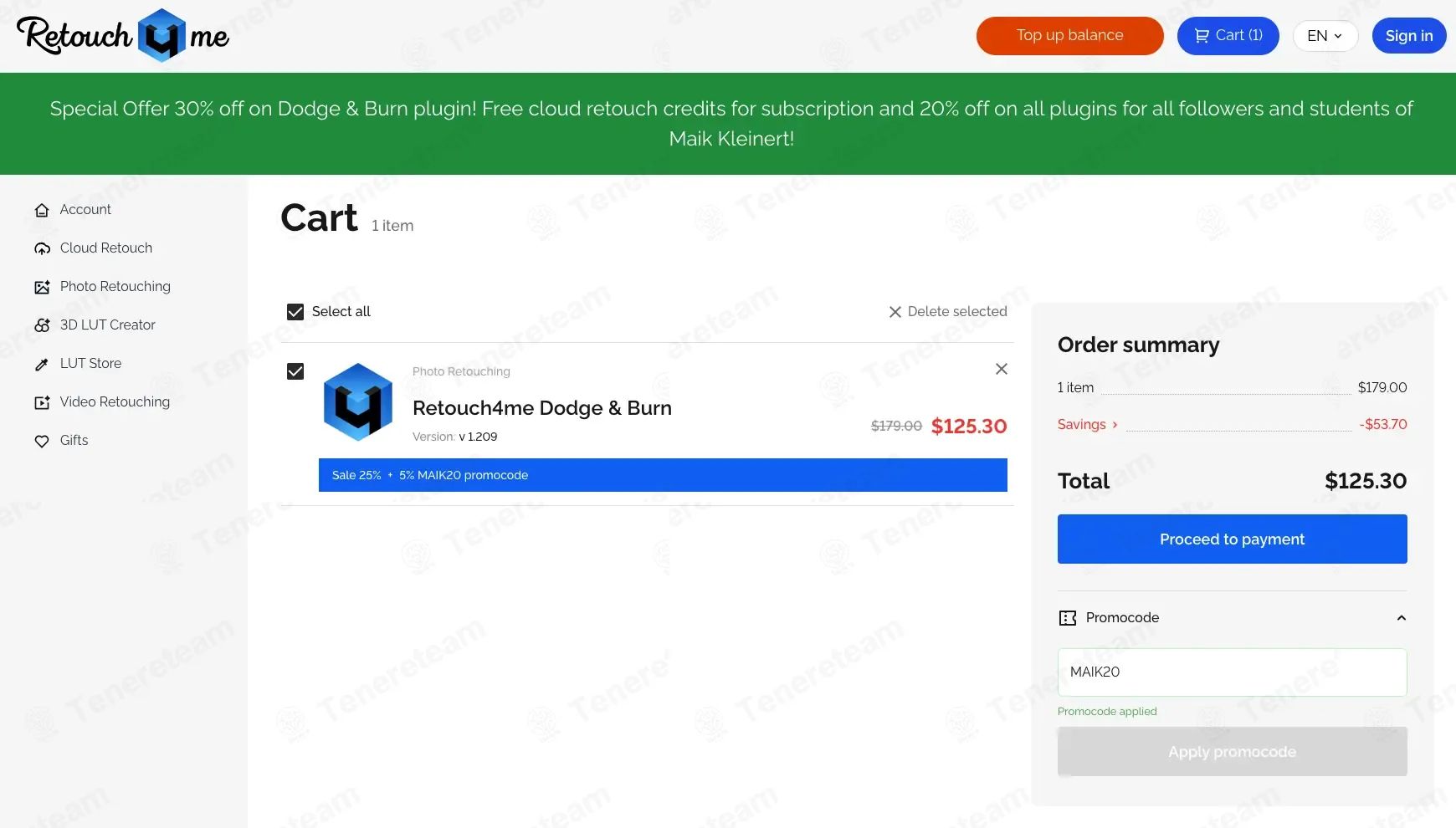Expand Savings details
Screen dimensions: 1456x828
(x=1087, y=424)
